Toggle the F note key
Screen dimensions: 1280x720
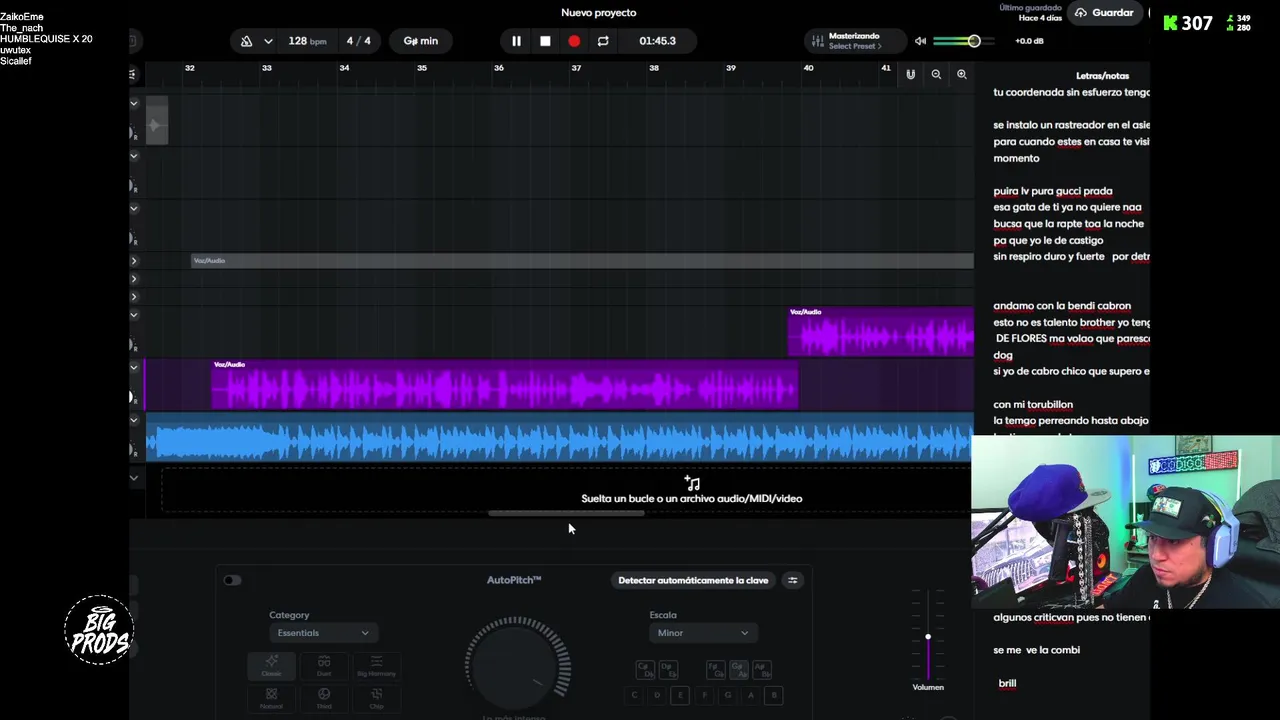(x=704, y=695)
